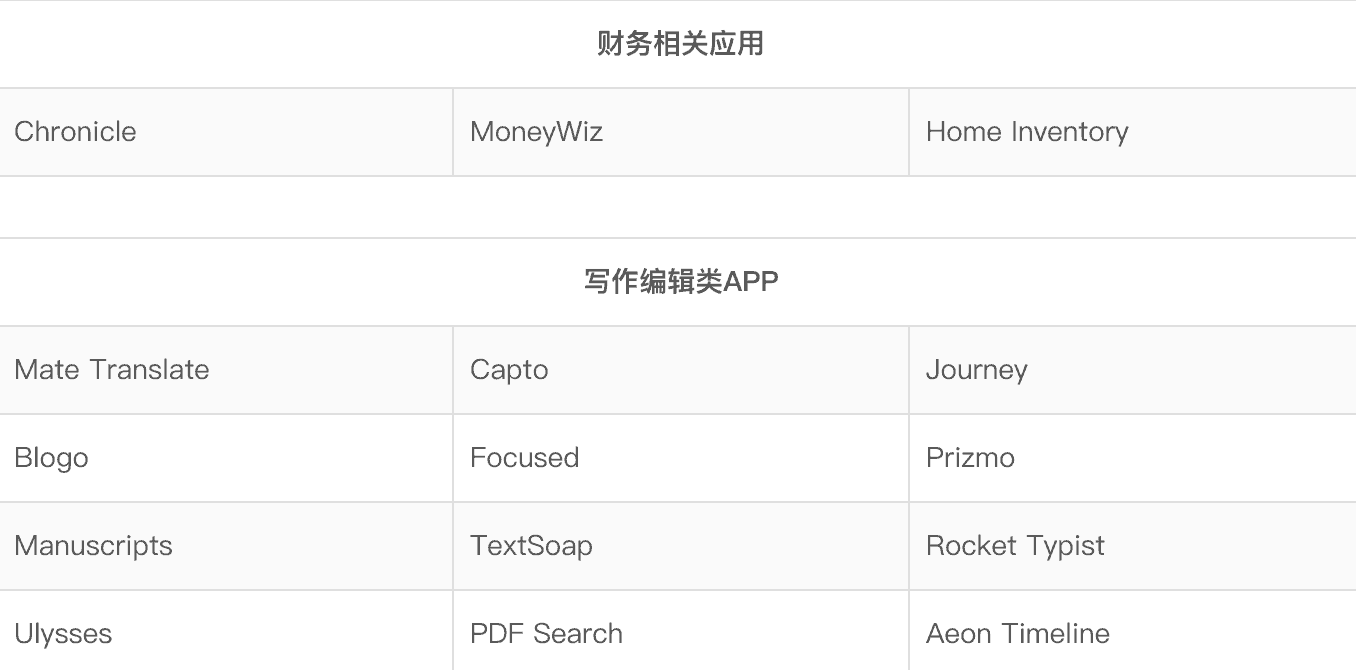Screen dimensions: 1356x670
Task: Click on Capto in the table
Action: pos(509,370)
